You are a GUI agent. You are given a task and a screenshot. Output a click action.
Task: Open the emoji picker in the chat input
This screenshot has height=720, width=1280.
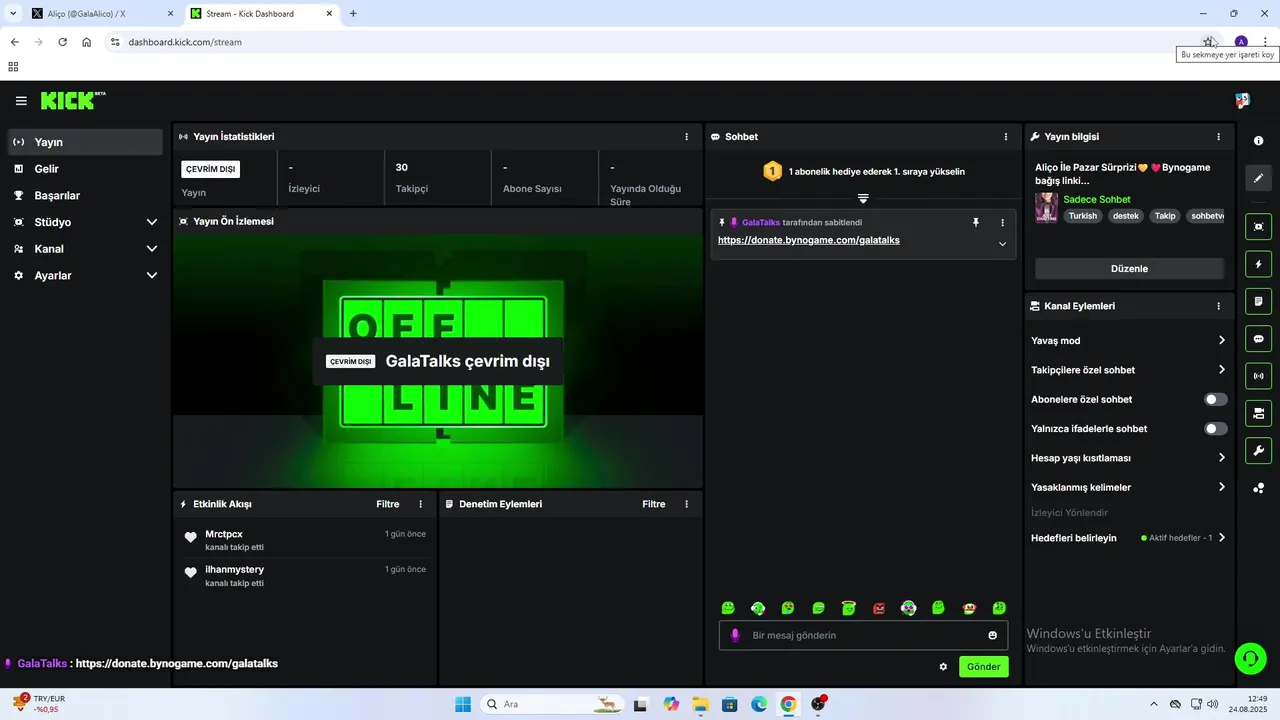[x=993, y=636]
